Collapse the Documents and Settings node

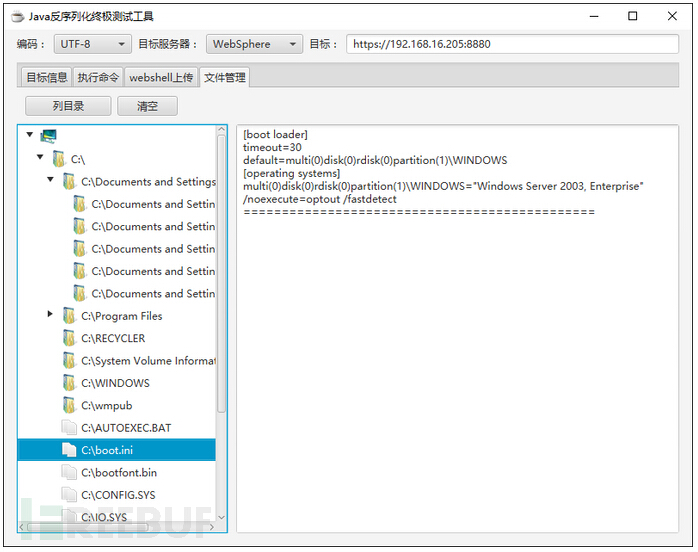pos(50,179)
